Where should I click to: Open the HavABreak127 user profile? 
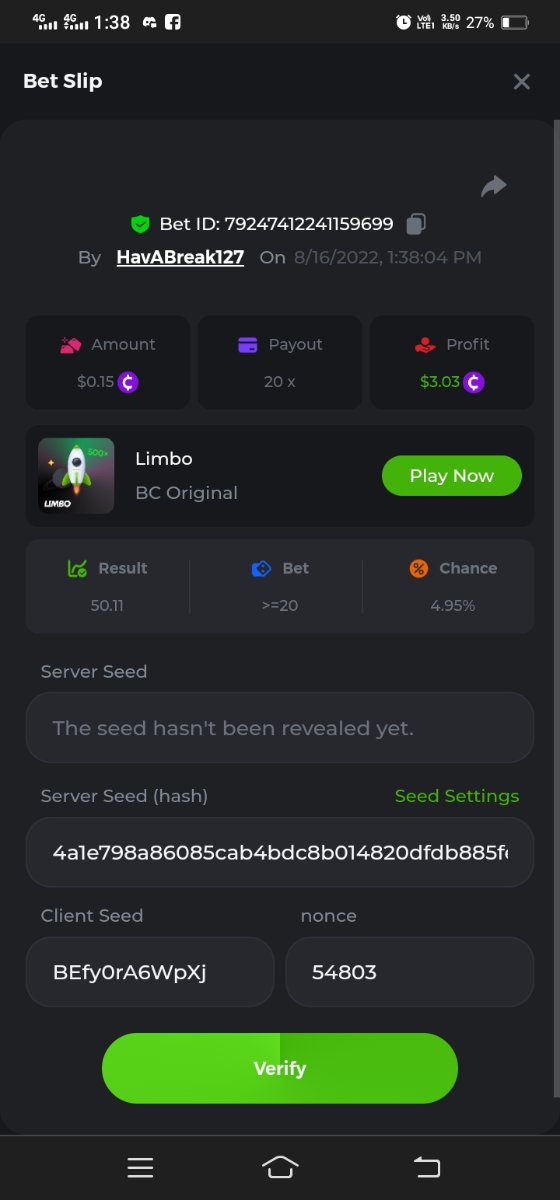coord(180,257)
